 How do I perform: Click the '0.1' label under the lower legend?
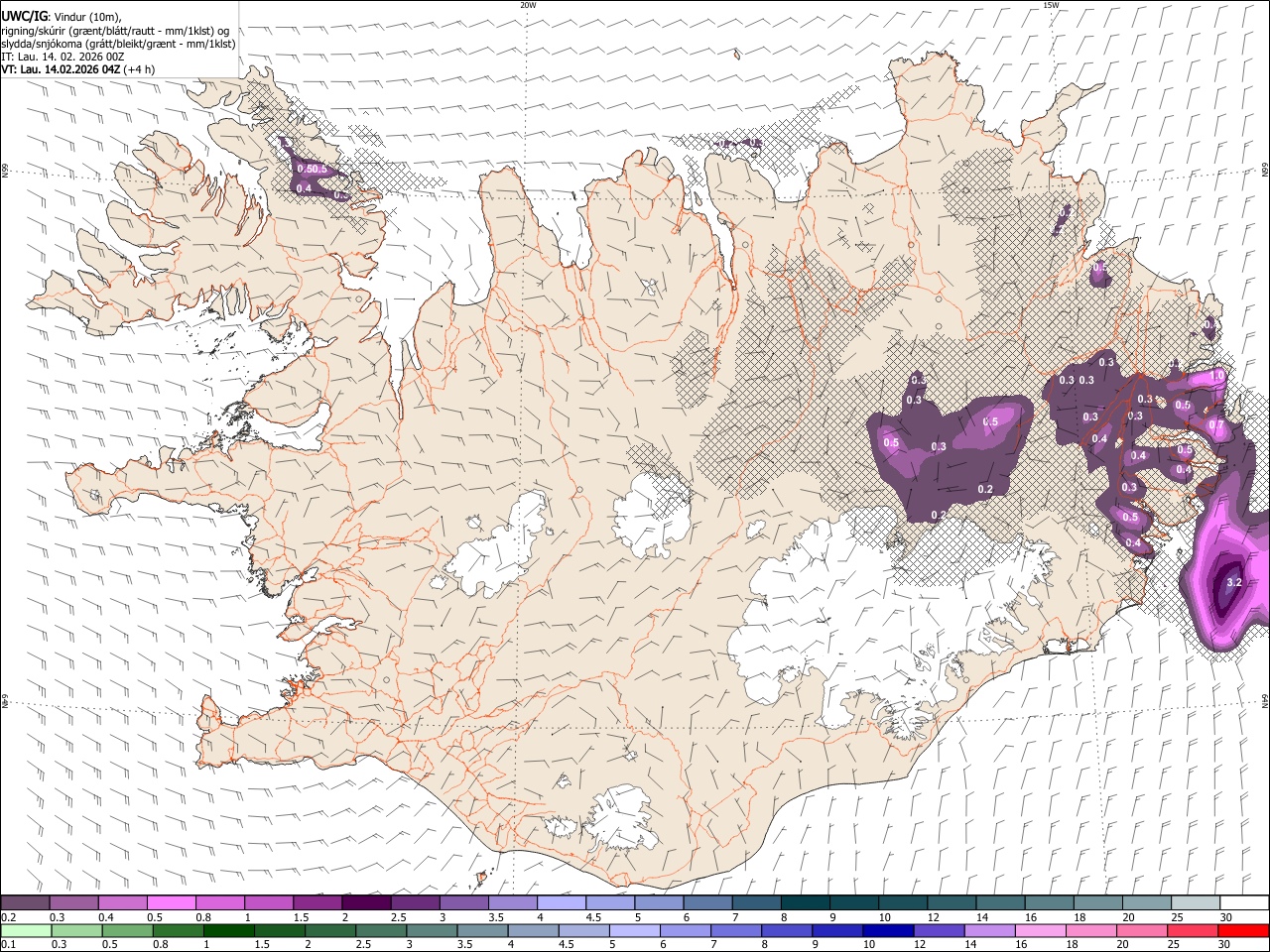[x=8, y=944]
